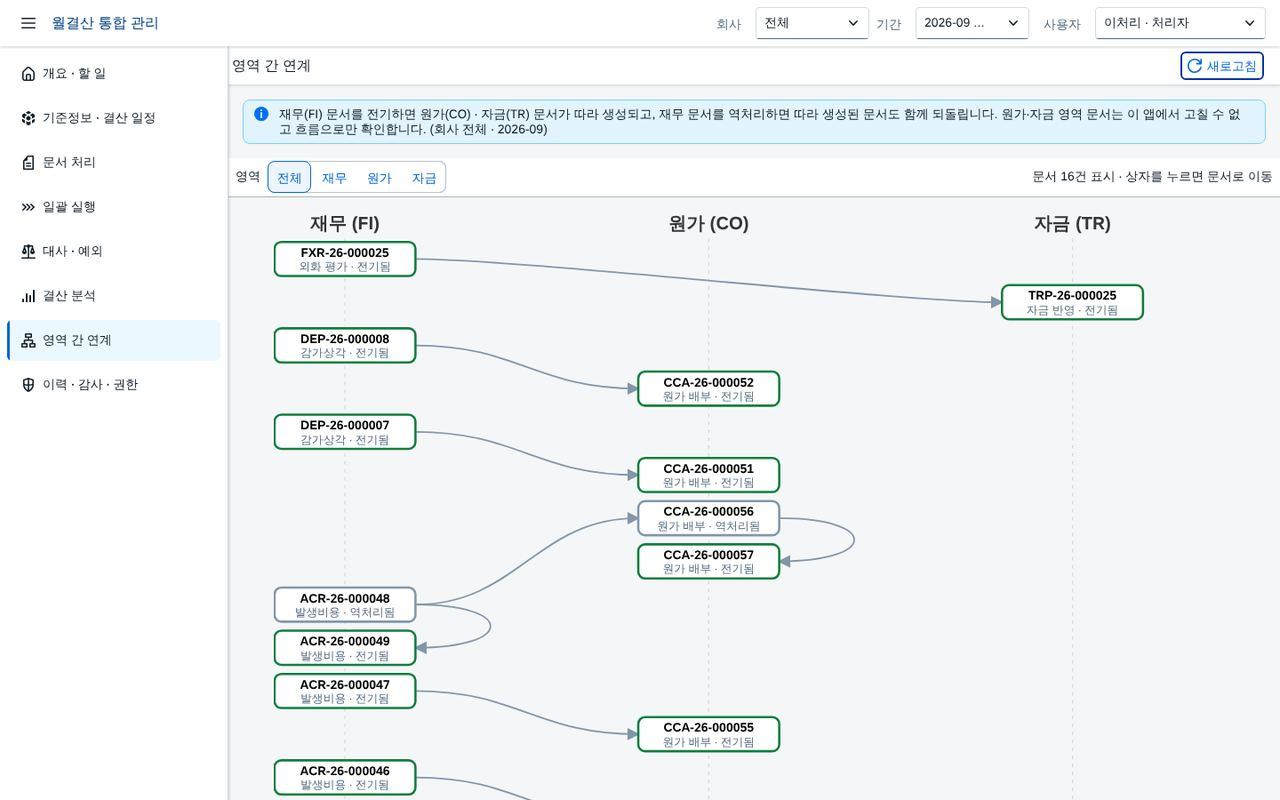Click the 기준정보 · 결산 일정 sidebar icon
1280x800 pixels.
click(x=28, y=118)
